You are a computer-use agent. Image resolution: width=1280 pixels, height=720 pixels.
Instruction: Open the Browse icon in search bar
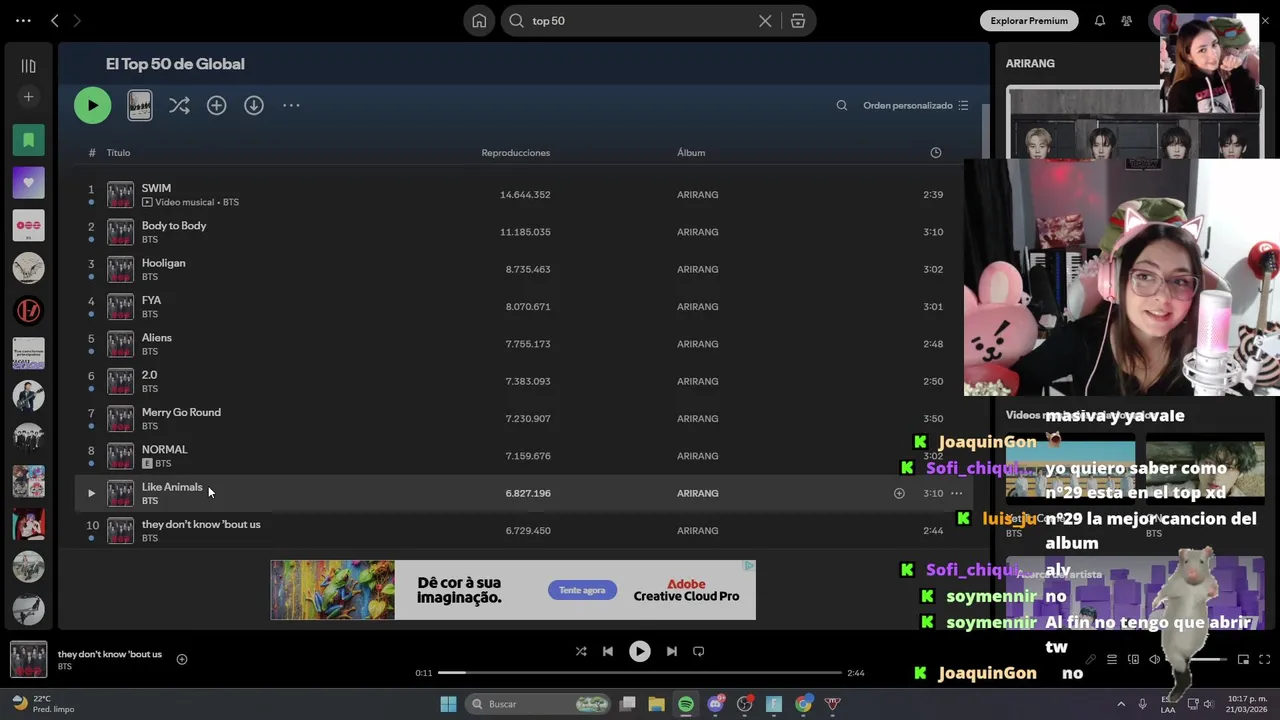(x=797, y=20)
